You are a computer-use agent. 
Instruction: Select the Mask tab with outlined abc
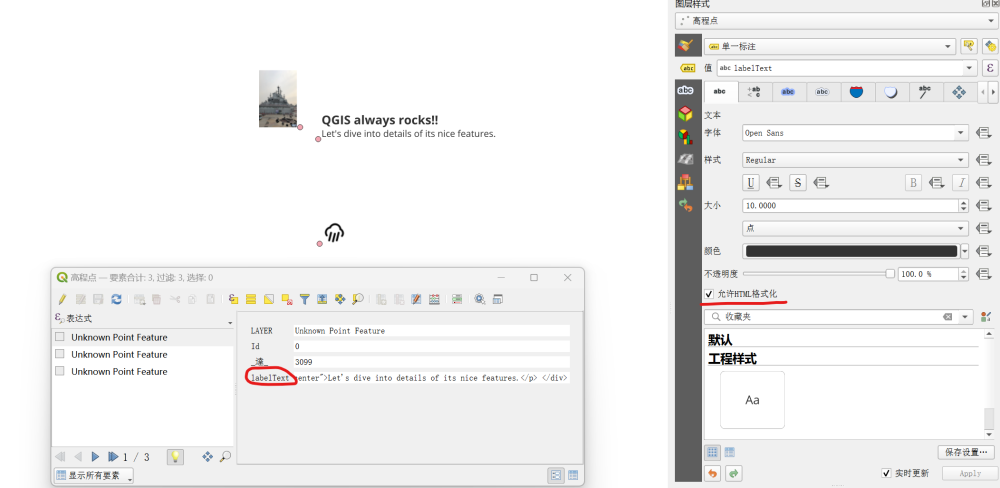pyautogui.click(x=823, y=92)
